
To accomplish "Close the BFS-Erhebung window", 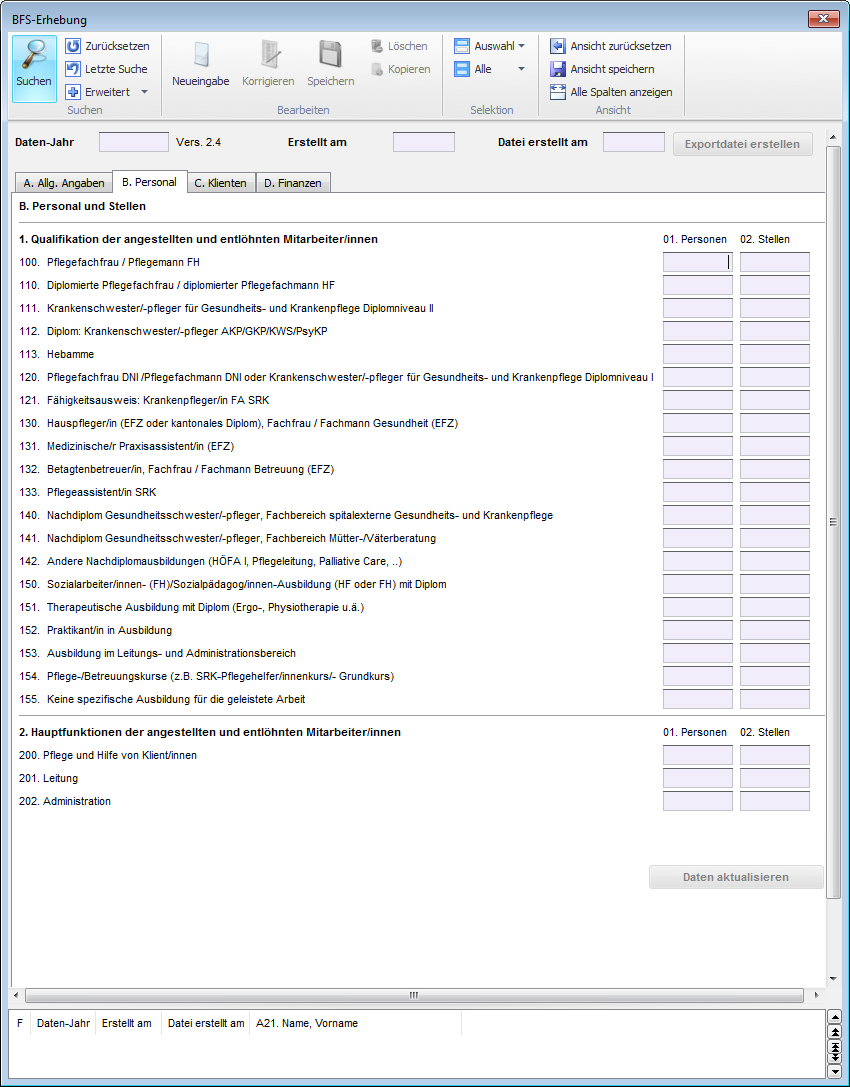I will click(x=824, y=19).
